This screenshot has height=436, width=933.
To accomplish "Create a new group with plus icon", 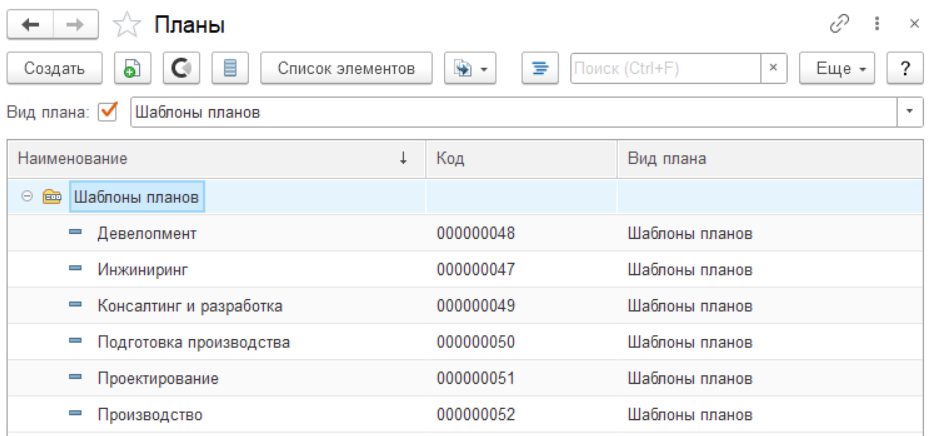I will pyautogui.click(x=131, y=68).
